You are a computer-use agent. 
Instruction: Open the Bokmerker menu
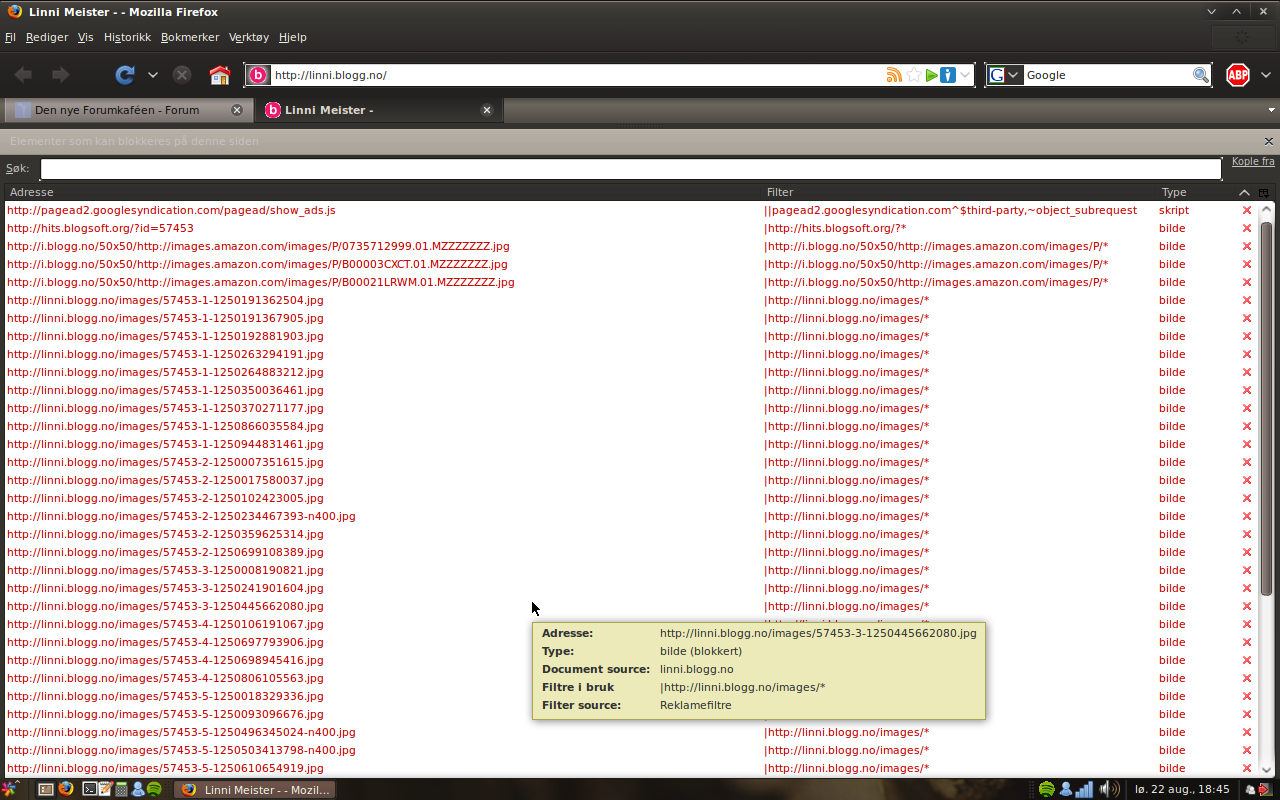coord(190,37)
